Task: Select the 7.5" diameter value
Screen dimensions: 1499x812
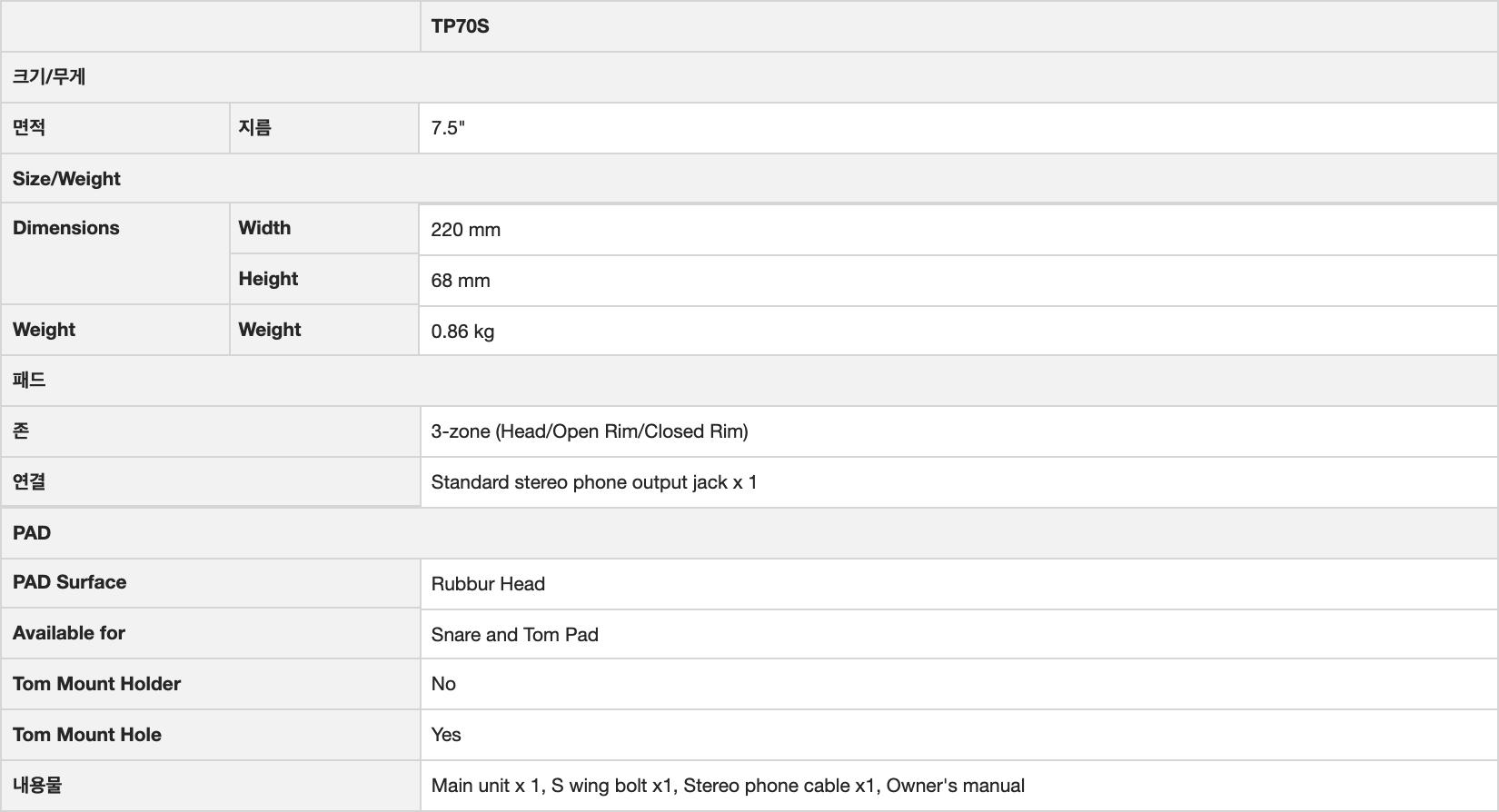Action: point(448,128)
